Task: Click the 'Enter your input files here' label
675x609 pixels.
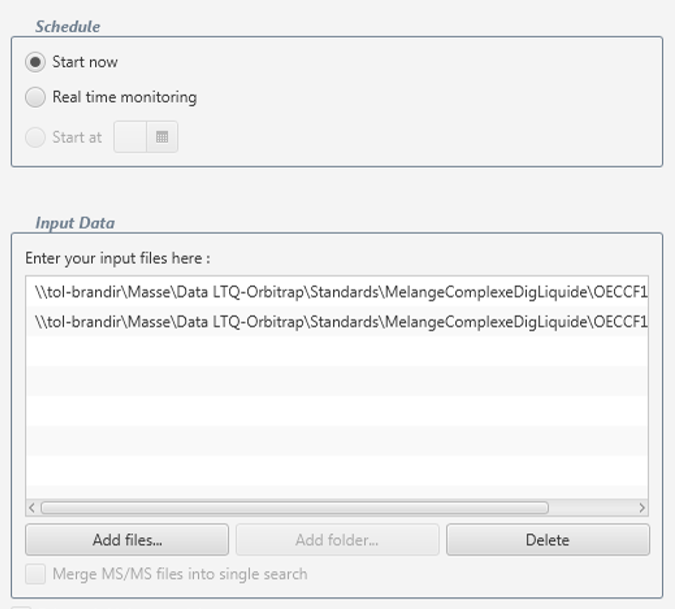Action: (x=117, y=258)
